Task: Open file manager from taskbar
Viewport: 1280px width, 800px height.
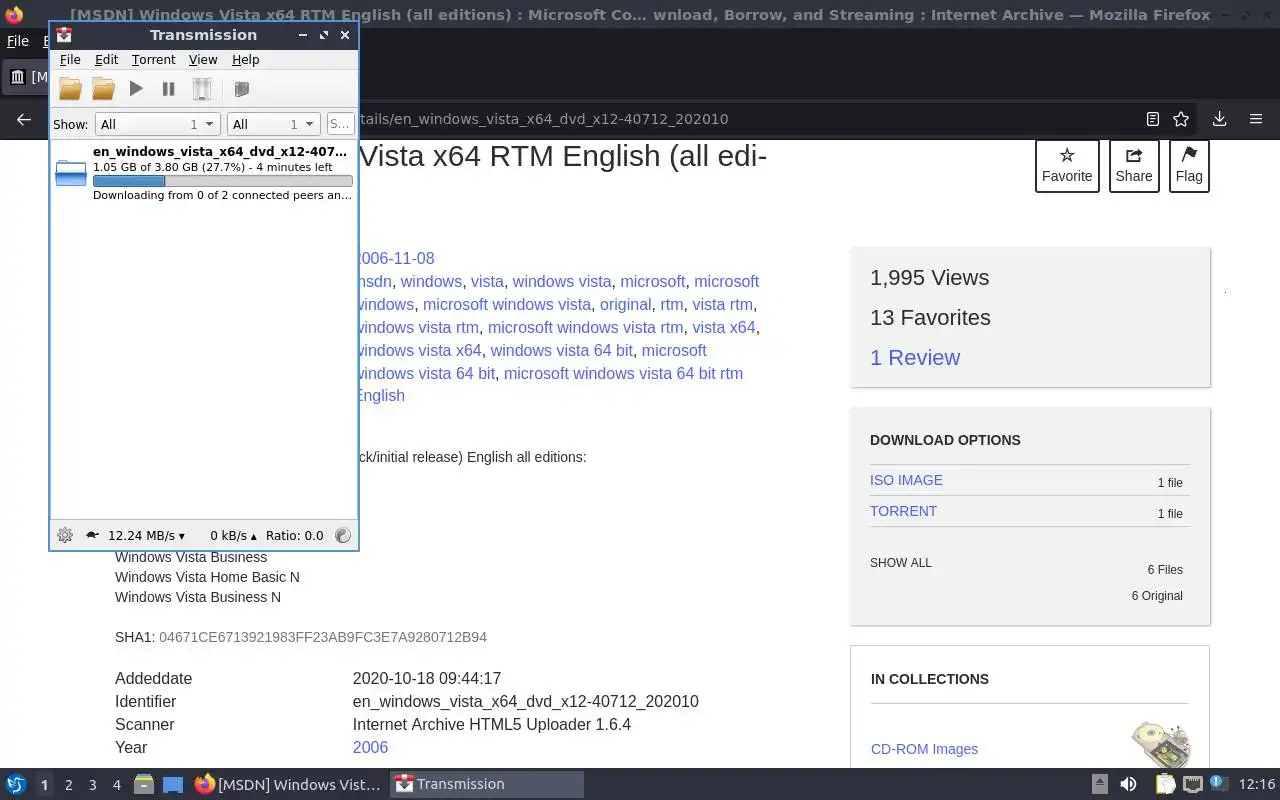Action: pyautogui.click(x=143, y=785)
